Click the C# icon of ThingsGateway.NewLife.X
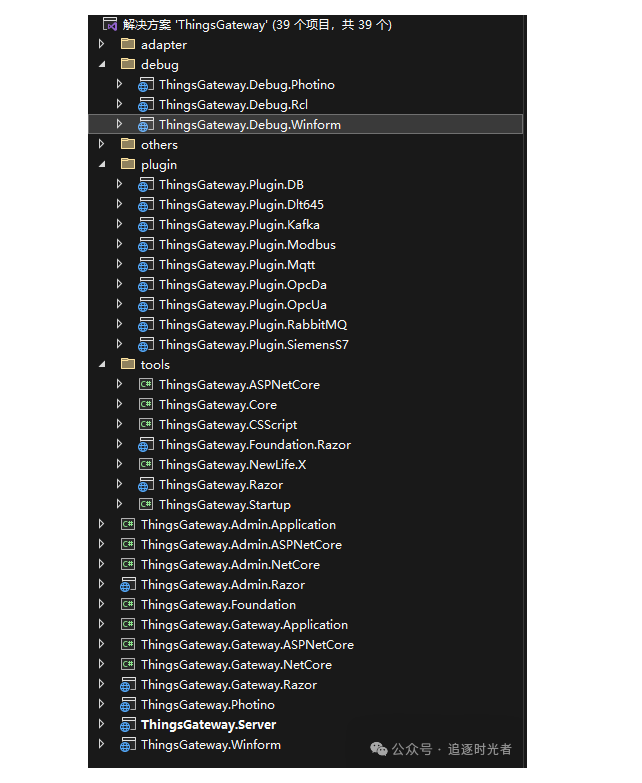 click(146, 464)
